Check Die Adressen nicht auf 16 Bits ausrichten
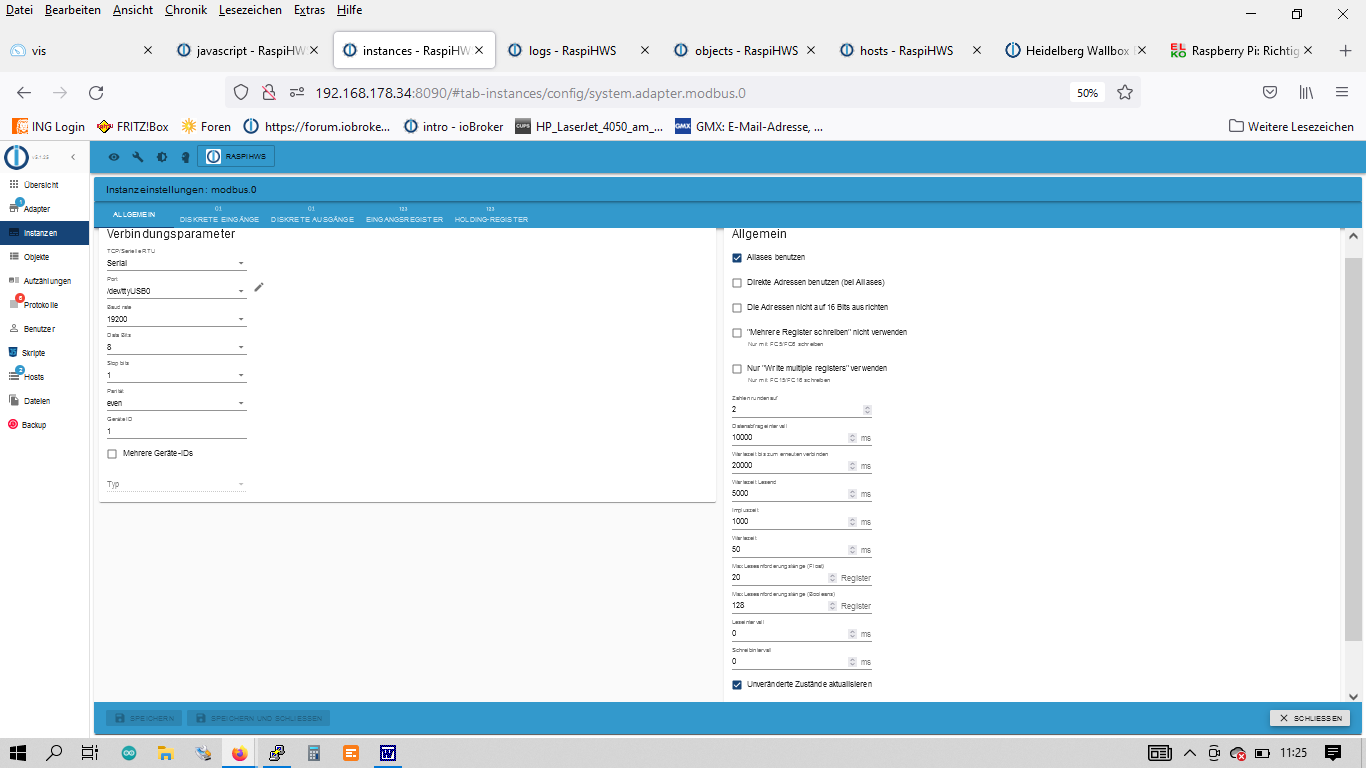 (x=737, y=307)
